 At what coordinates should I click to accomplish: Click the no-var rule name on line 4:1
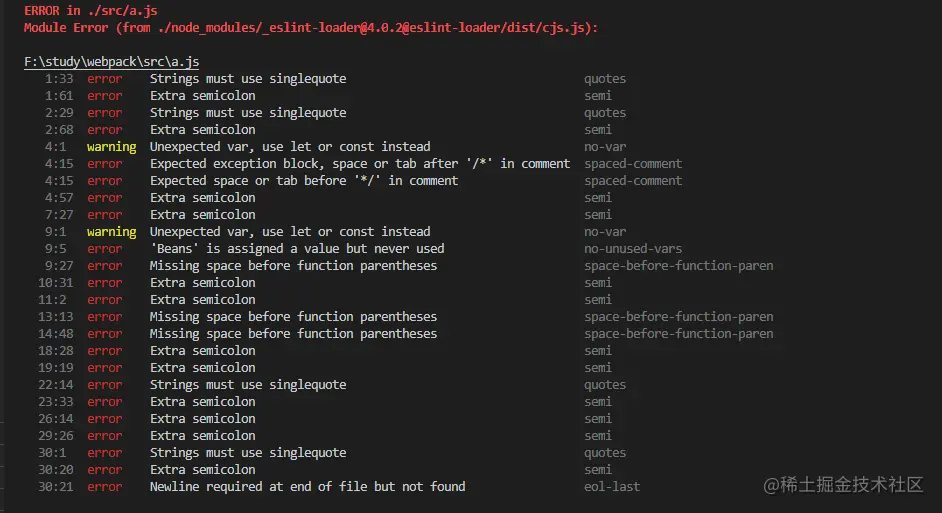(605, 147)
